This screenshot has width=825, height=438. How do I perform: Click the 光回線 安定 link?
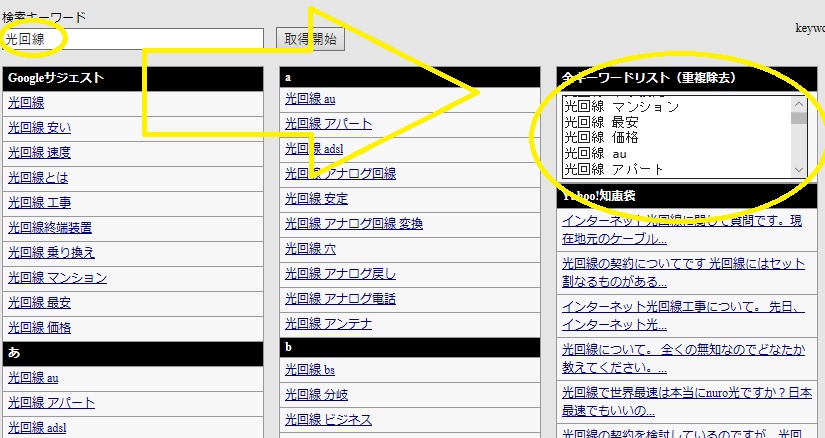click(x=316, y=199)
